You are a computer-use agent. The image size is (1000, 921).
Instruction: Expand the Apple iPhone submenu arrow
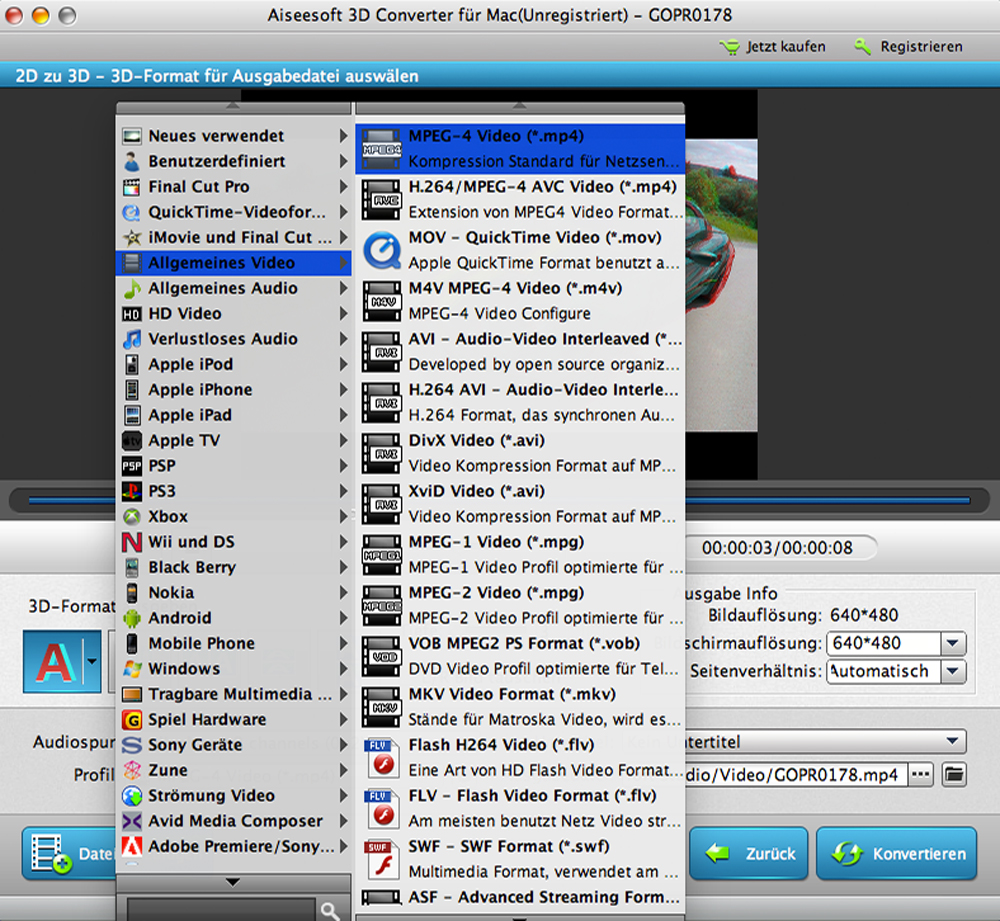coord(344,390)
